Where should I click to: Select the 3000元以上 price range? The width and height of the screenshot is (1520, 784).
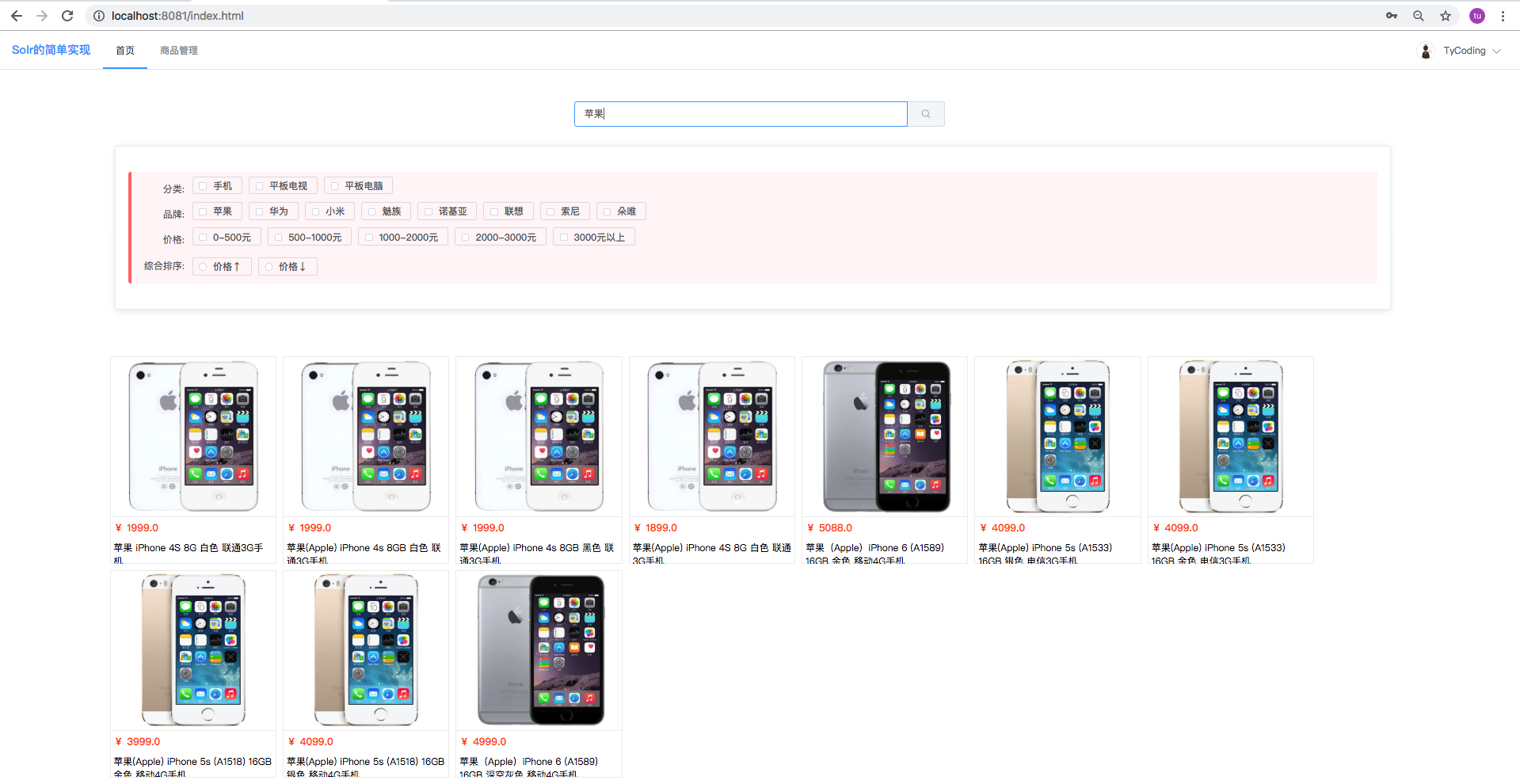(x=594, y=238)
